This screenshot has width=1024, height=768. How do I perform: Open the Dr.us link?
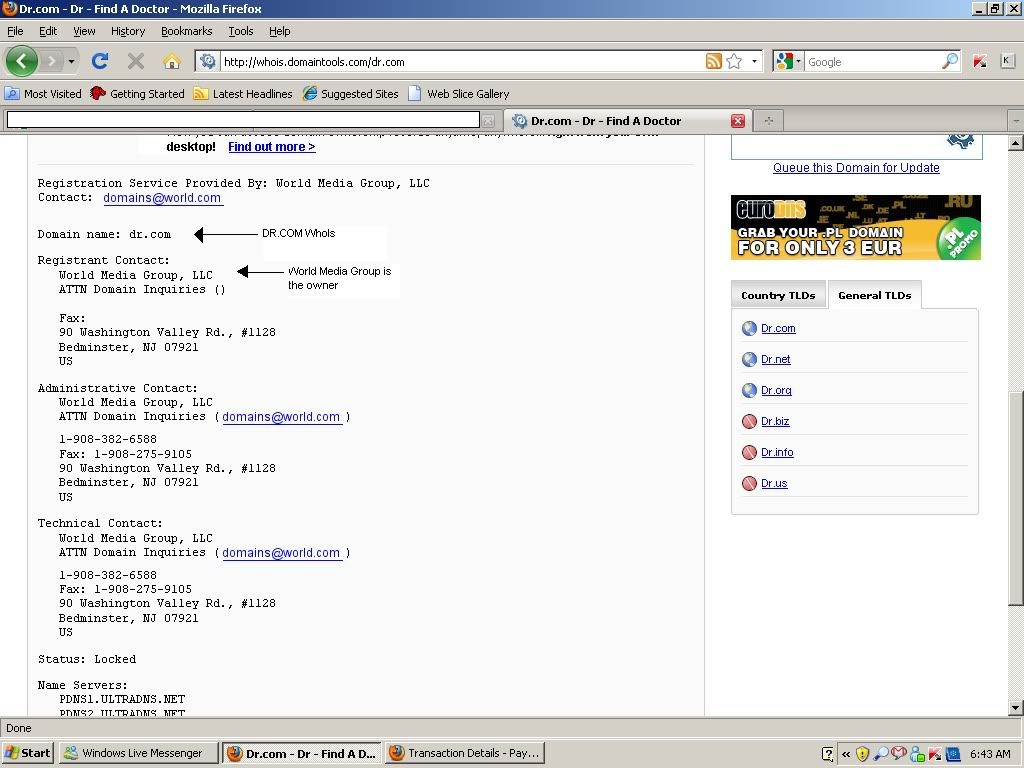pos(775,483)
